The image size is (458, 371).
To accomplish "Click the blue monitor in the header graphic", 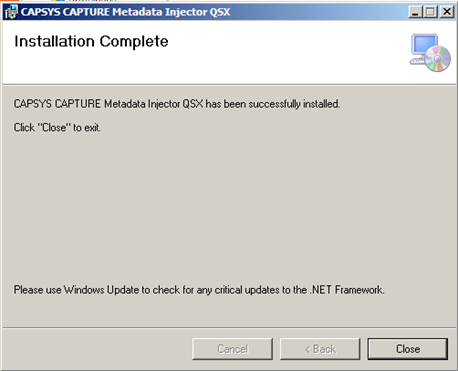I will tap(424, 44).
